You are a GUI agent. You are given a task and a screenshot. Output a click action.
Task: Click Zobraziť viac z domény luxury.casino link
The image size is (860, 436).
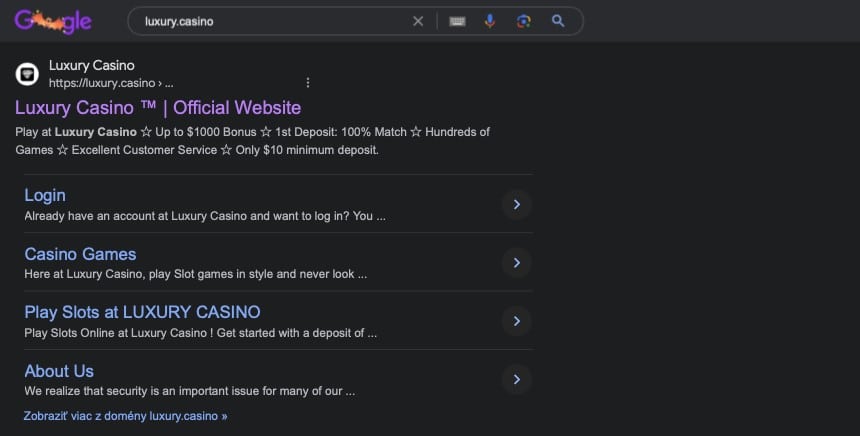[125, 416]
